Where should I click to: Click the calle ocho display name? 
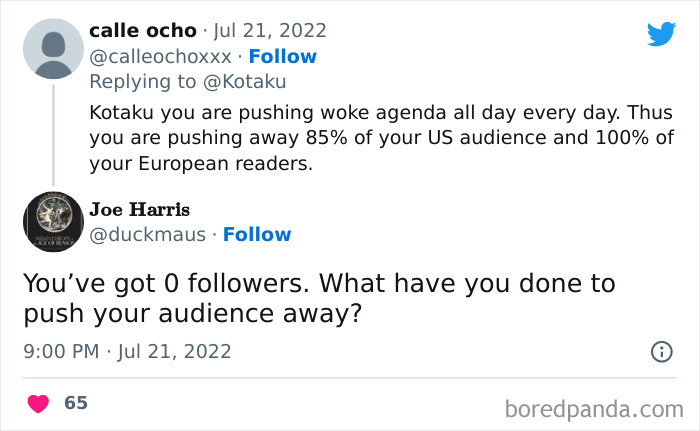pyautogui.click(x=143, y=31)
